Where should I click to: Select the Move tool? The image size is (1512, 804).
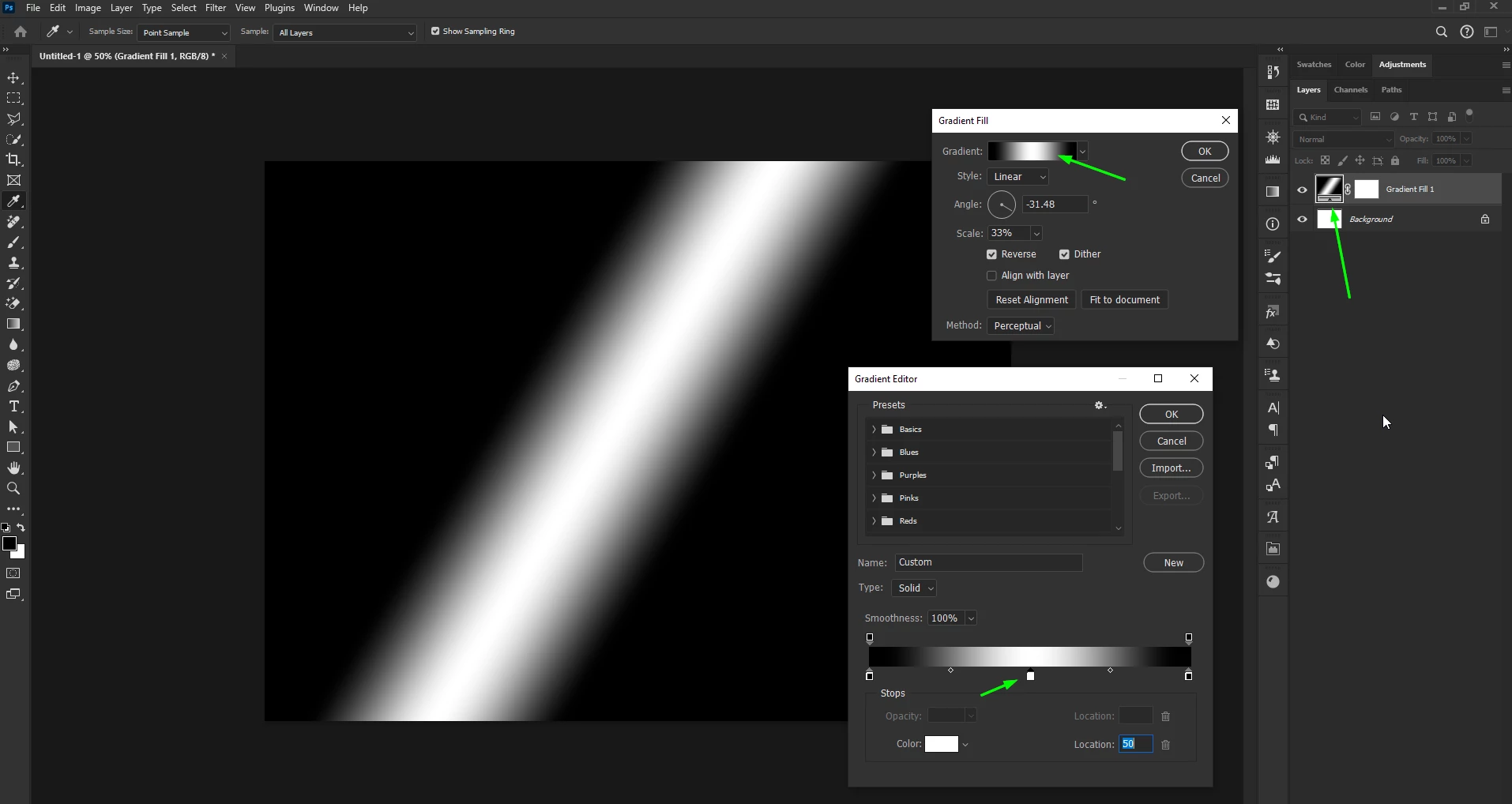[x=13, y=78]
